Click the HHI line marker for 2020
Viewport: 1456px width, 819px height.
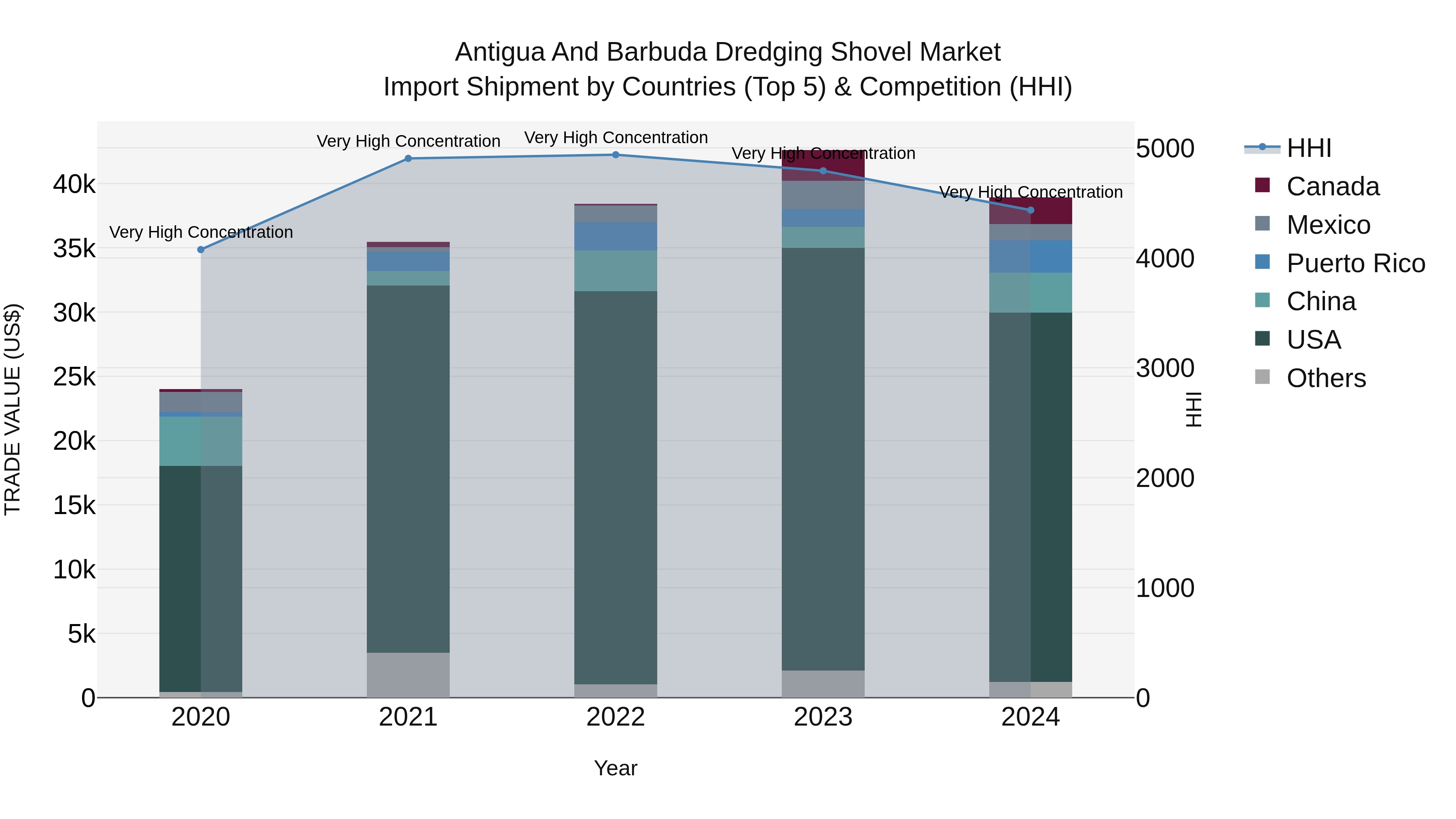coord(201,249)
